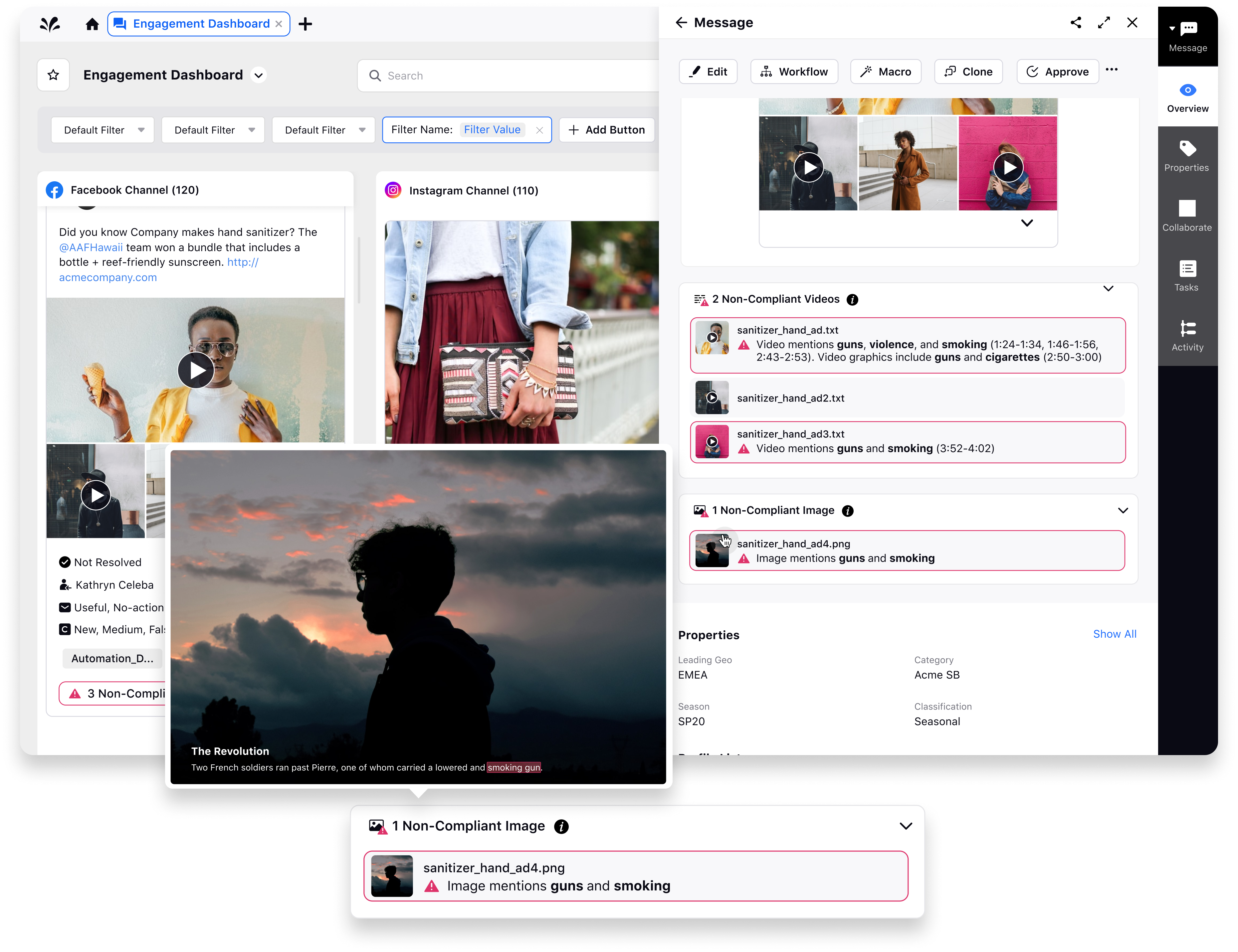Image resolution: width=1238 pixels, height=952 pixels.
Task: Click the star favorite icon
Action: click(x=53, y=75)
